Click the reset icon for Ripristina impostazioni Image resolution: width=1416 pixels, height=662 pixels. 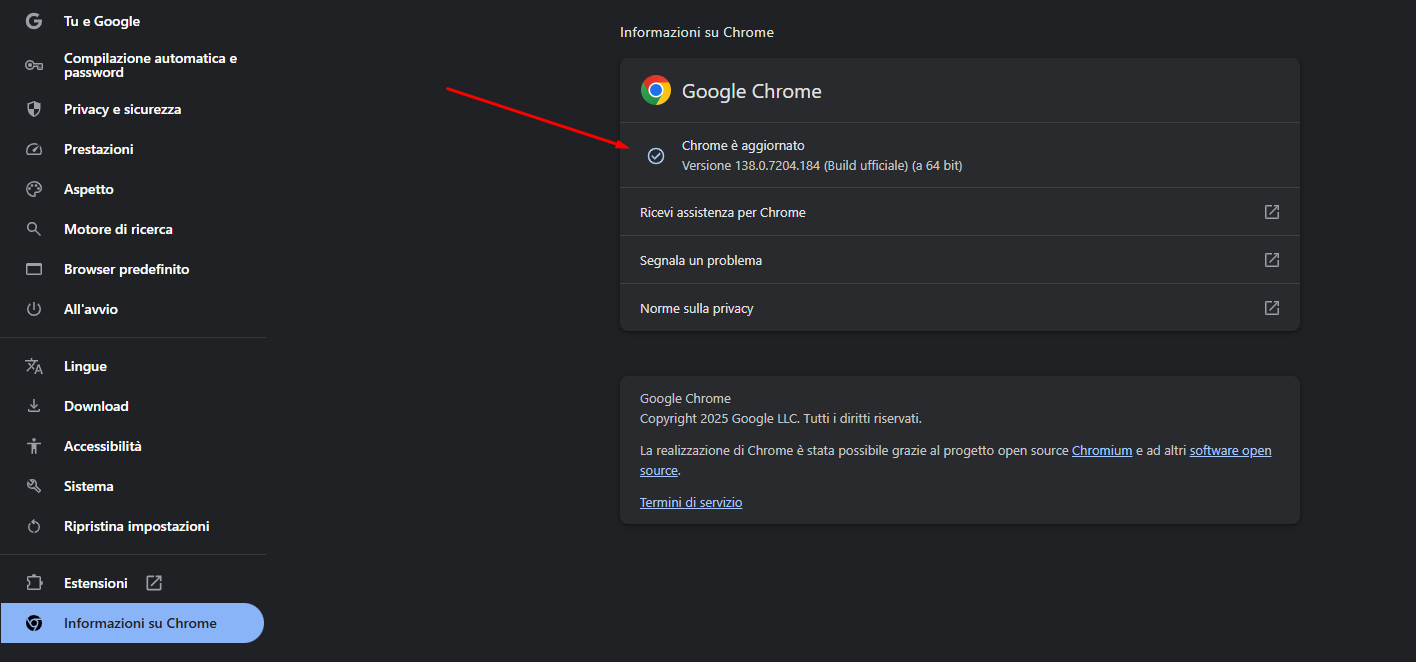[34, 526]
